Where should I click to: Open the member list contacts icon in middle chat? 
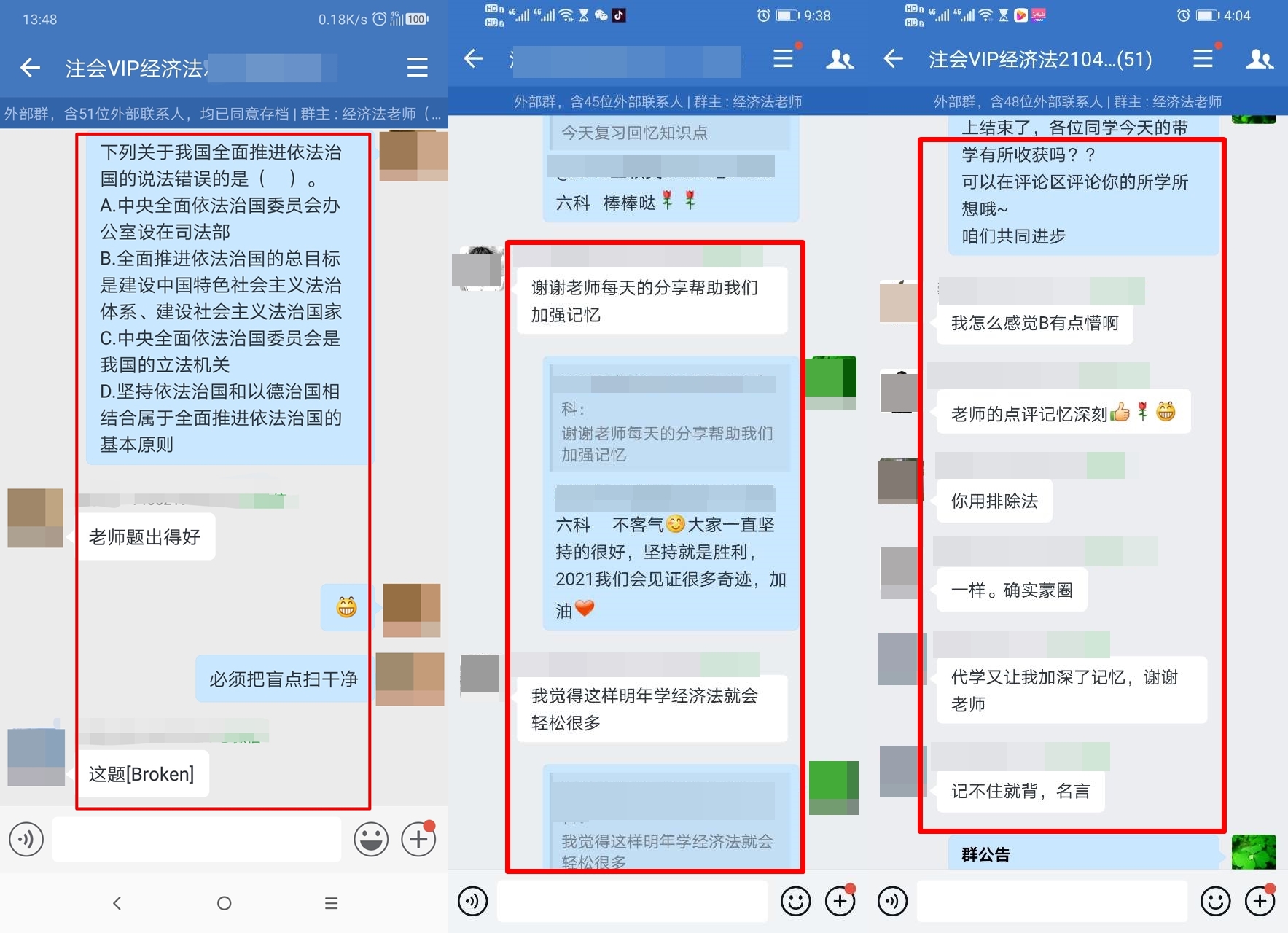tap(840, 60)
